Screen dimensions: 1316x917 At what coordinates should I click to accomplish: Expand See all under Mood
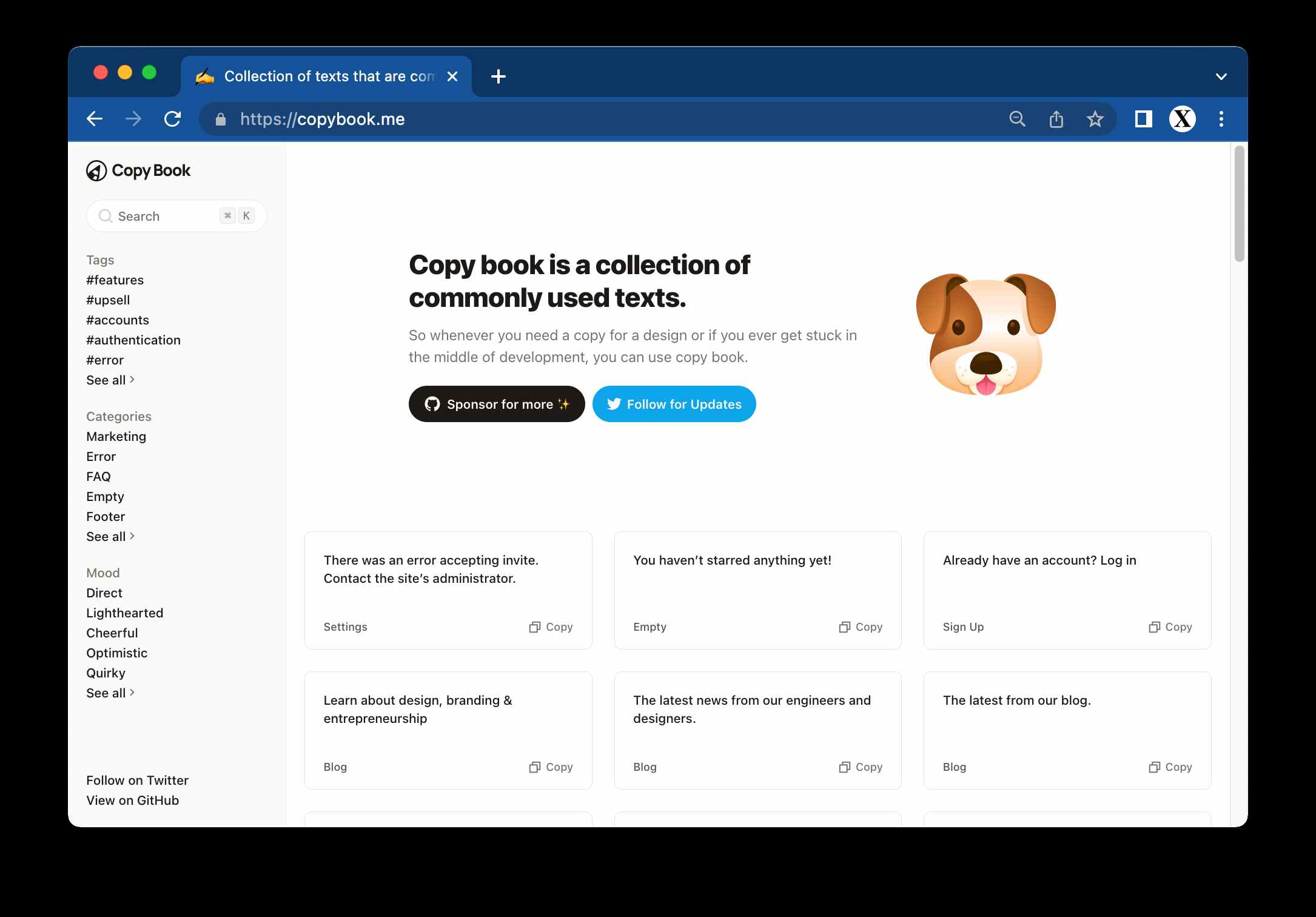tap(110, 693)
